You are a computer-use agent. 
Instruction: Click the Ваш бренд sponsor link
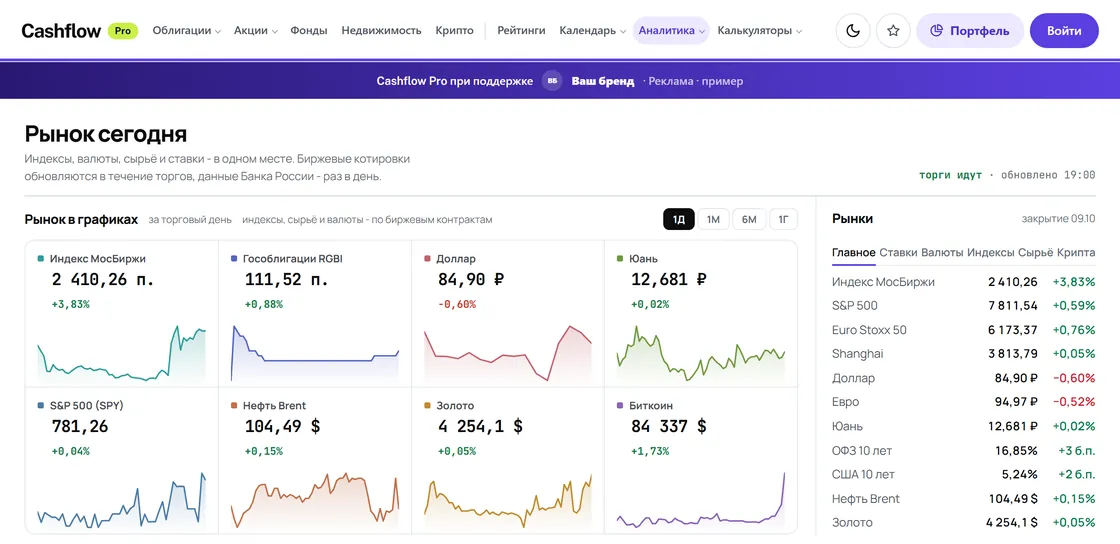(x=603, y=81)
